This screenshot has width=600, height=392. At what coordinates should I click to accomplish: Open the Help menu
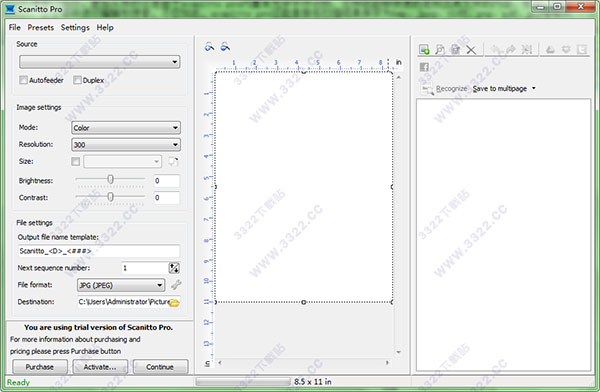tap(105, 28)
